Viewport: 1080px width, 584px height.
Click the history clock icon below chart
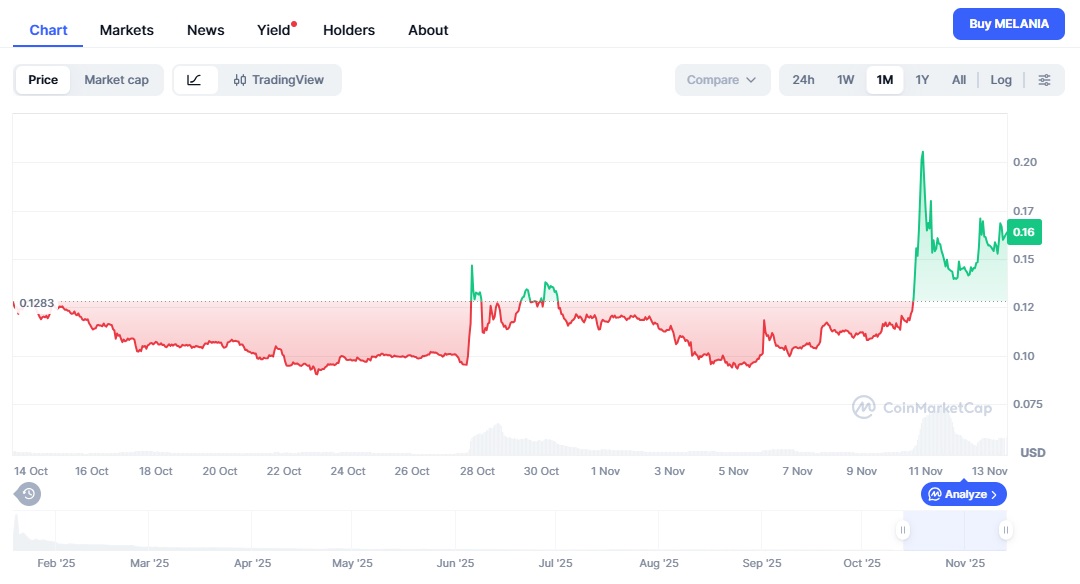[x=28, y=494]
